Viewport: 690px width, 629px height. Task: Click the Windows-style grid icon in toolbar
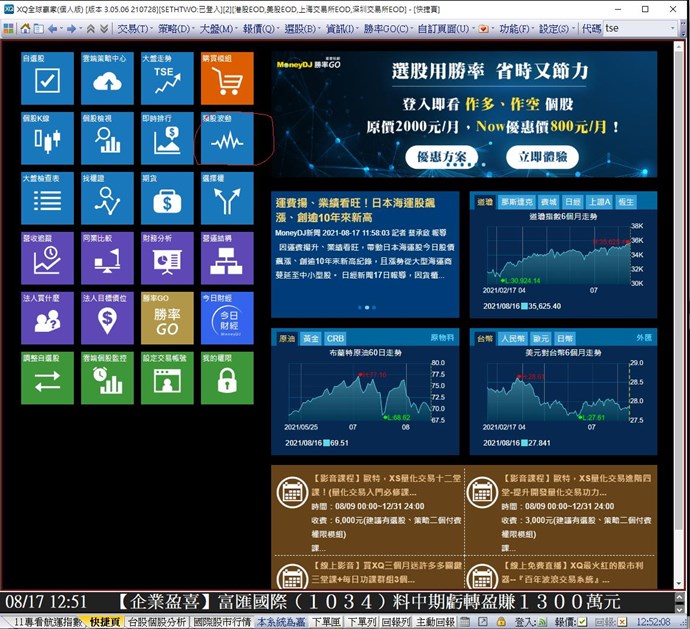click(x=8, y=29)
